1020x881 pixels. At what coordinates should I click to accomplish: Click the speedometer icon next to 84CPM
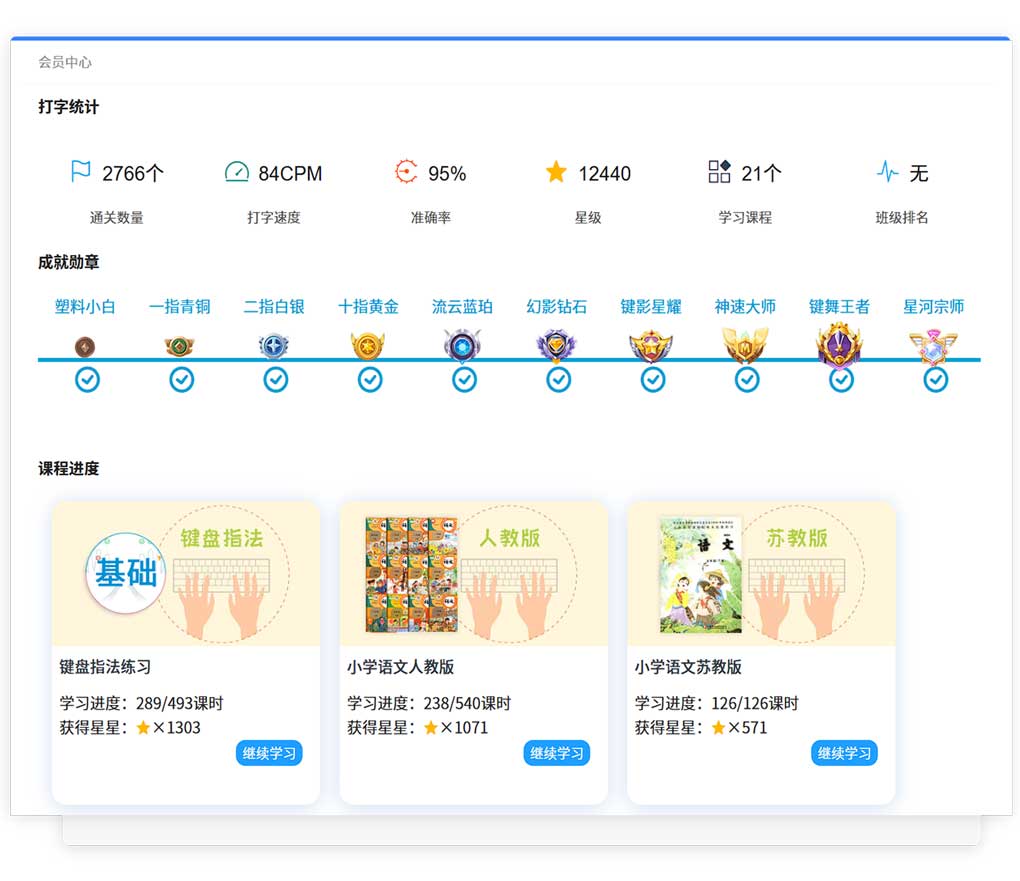(x=236, y=172)
